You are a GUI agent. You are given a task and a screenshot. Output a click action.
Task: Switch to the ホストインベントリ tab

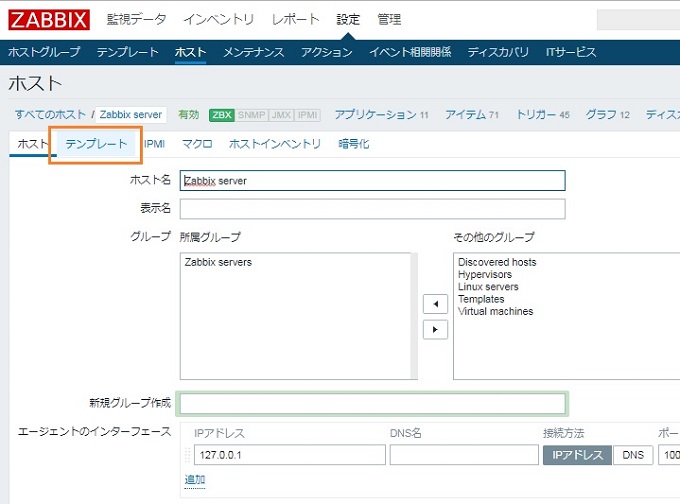(x=275, y=144)
